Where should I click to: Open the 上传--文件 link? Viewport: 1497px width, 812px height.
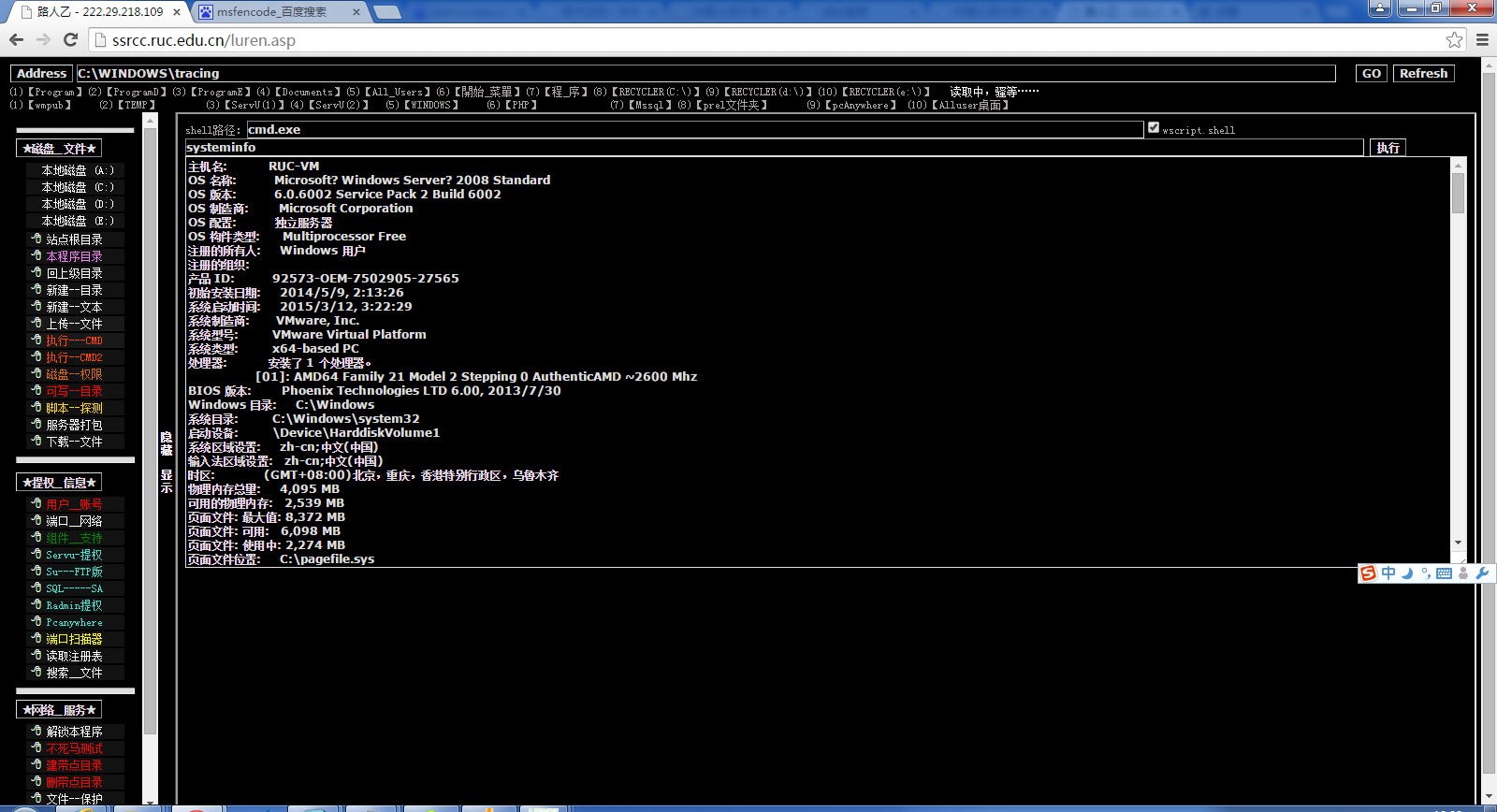point(74,324)
